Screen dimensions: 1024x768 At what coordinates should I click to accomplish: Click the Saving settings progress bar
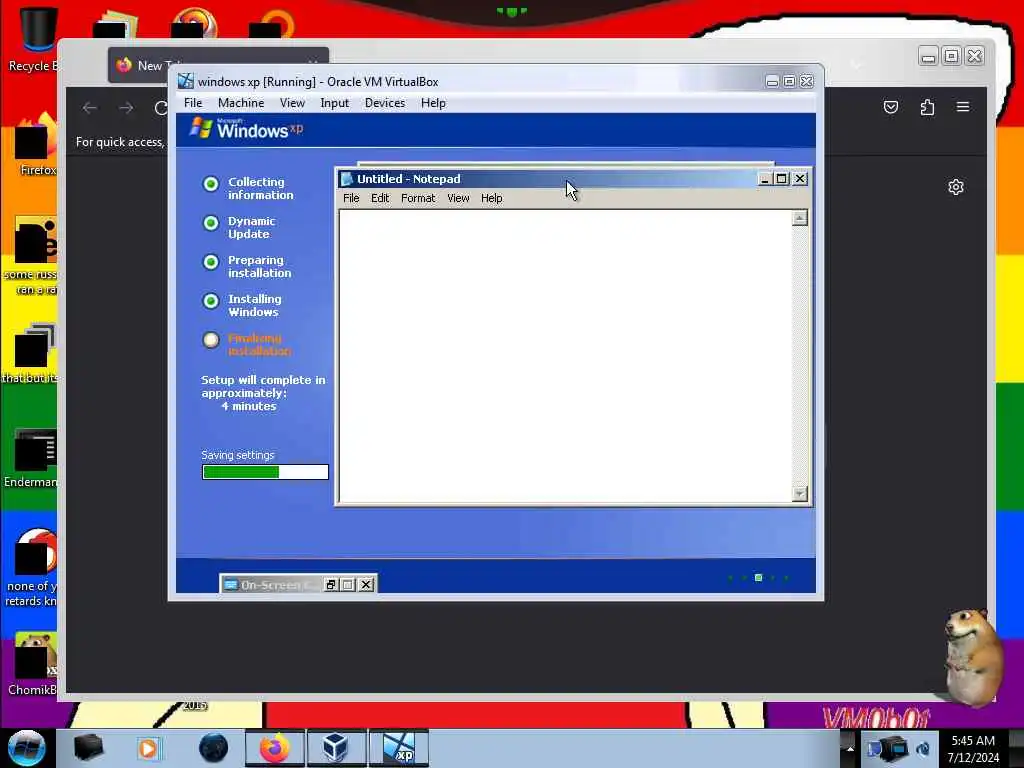(265, 472)
